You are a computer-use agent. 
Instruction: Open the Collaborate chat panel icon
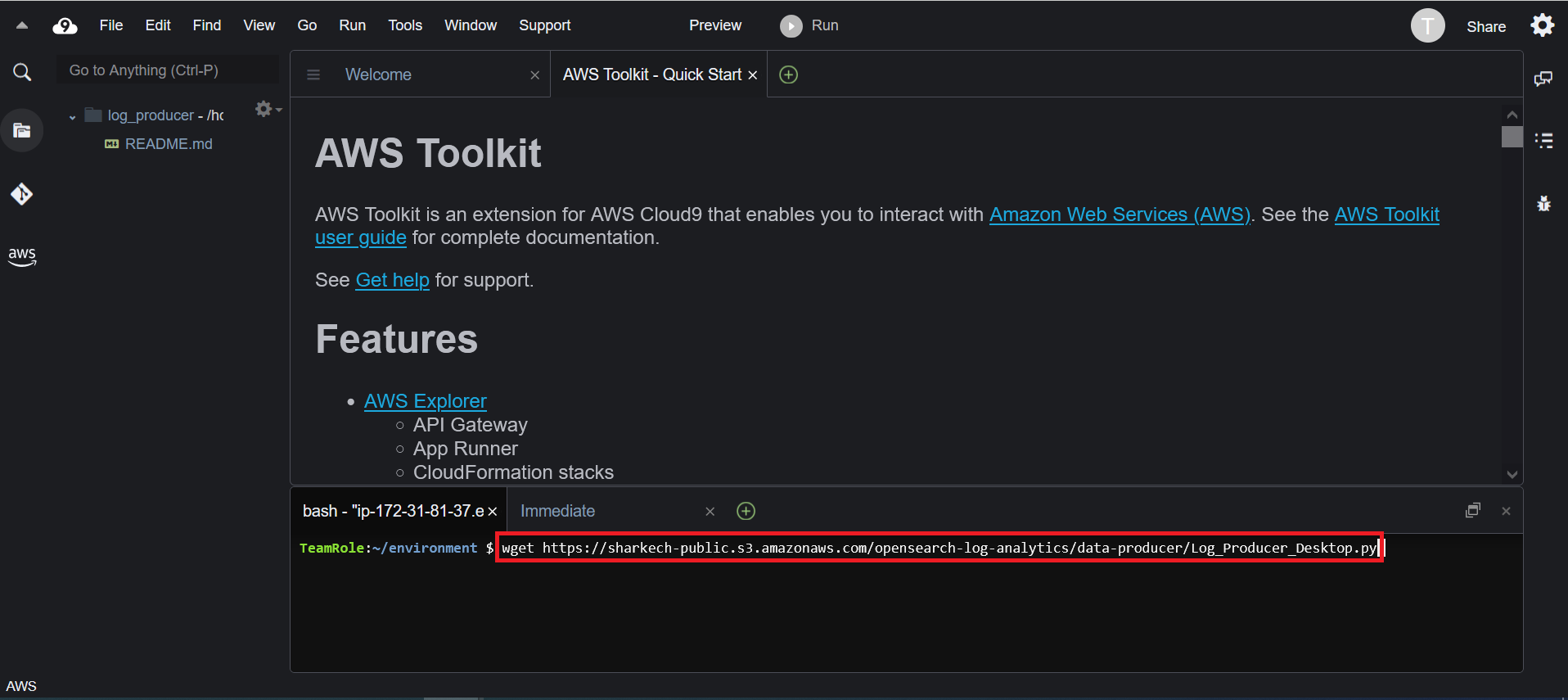coord(1543,79)
